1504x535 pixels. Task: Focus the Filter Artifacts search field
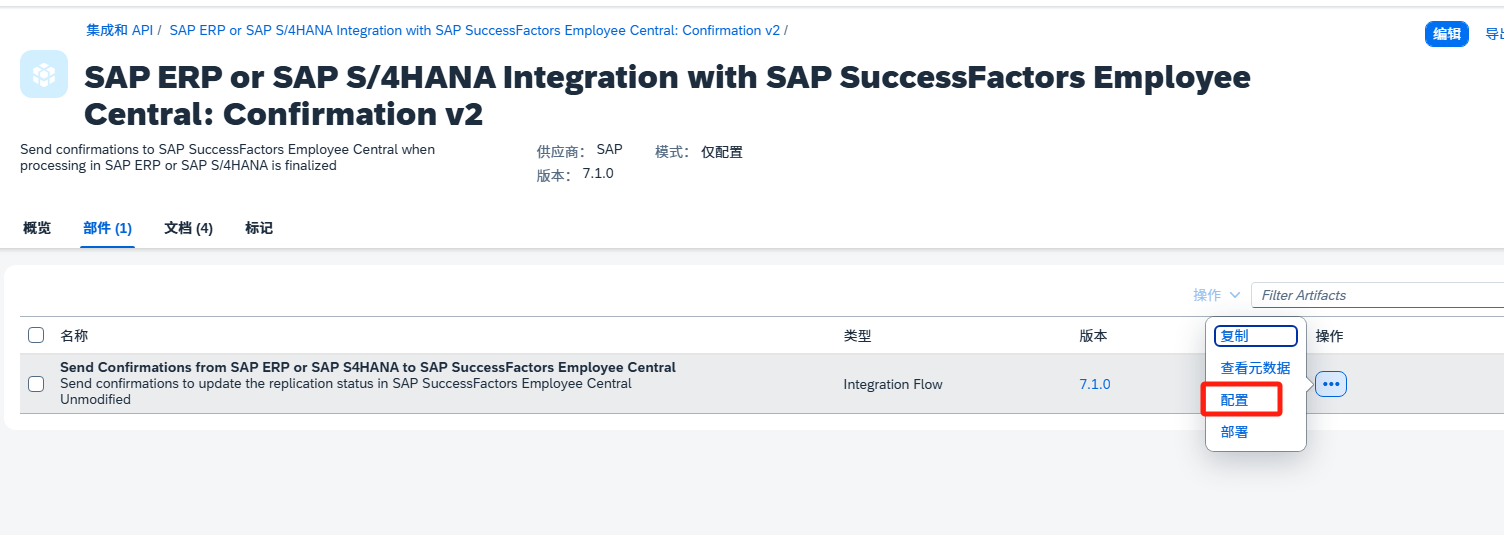tap(1378, 295)
